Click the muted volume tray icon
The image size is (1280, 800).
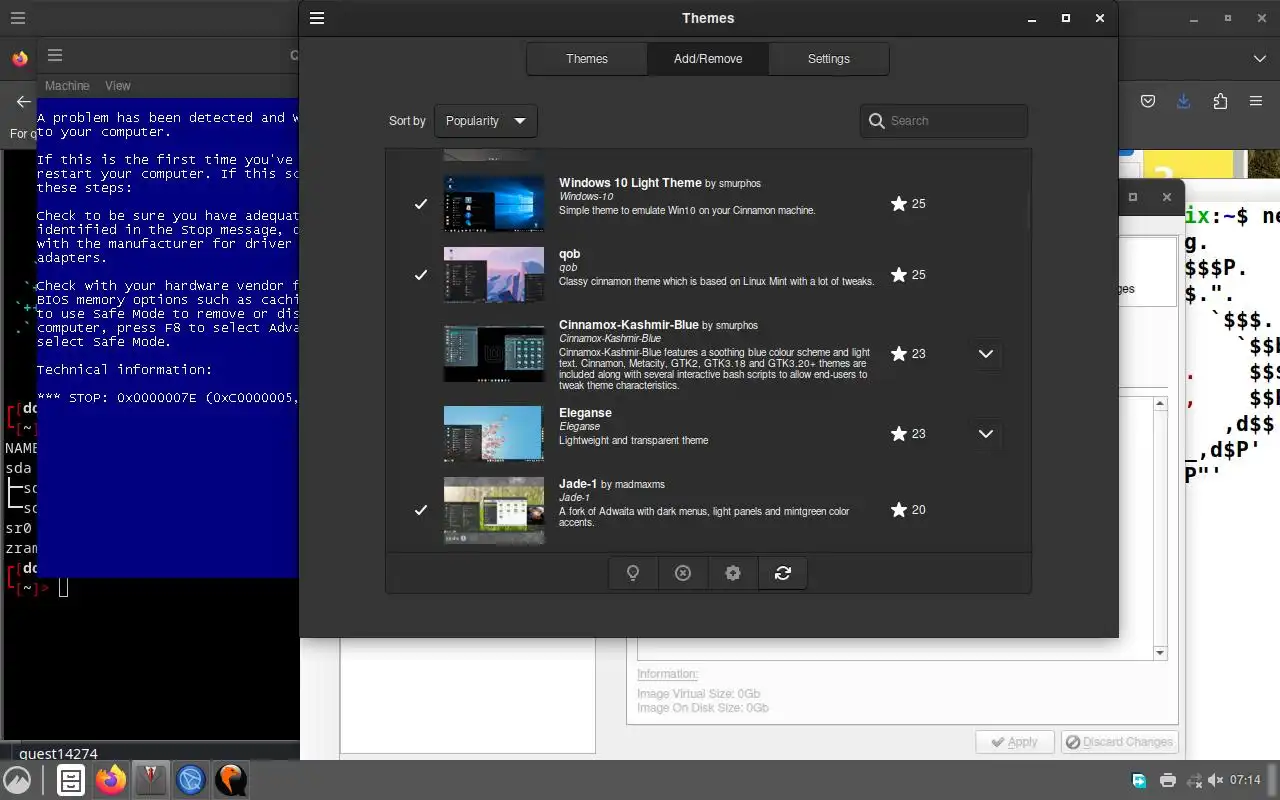click(x=1215, y=780)
